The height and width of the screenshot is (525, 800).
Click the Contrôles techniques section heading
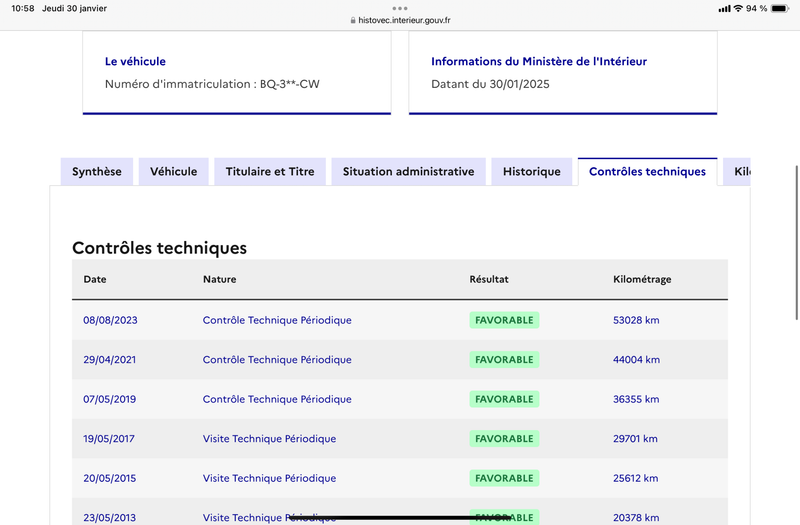tap(159, 248)
